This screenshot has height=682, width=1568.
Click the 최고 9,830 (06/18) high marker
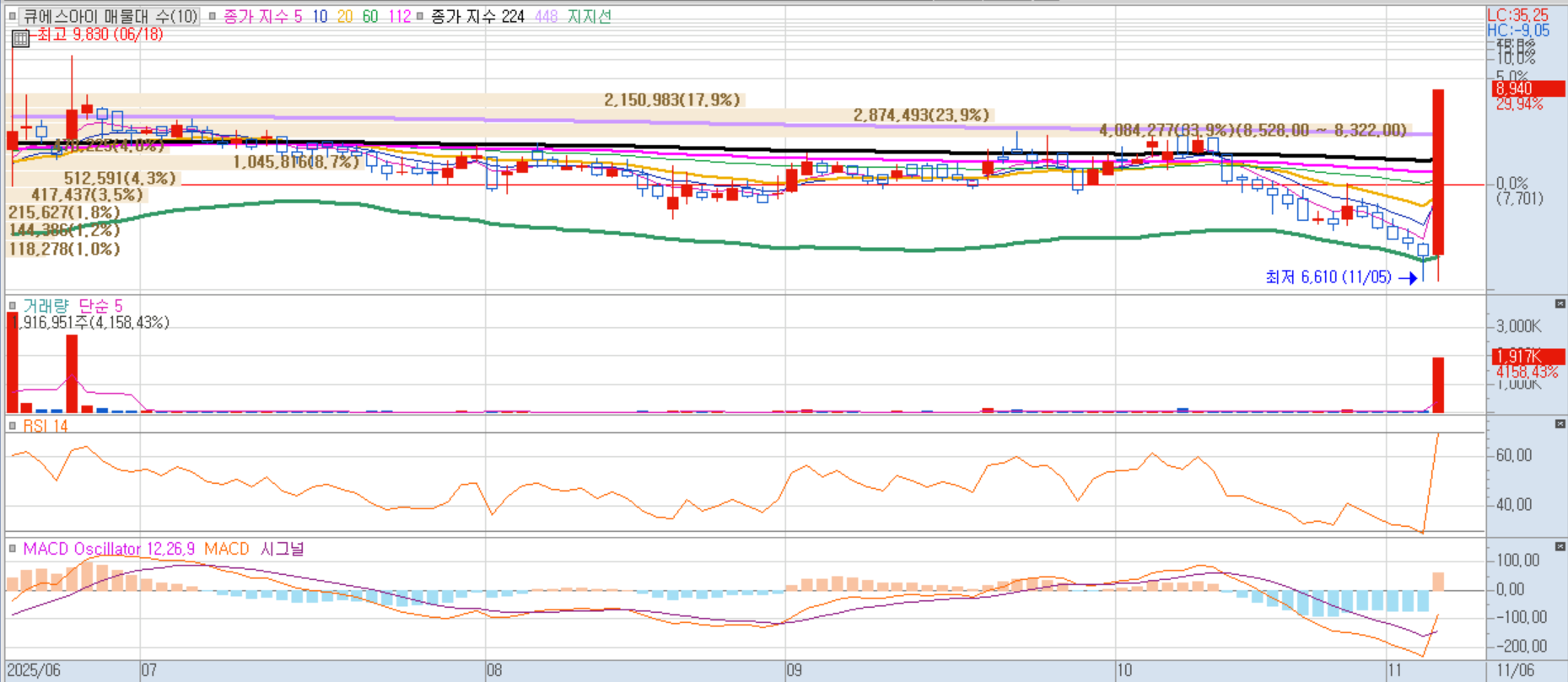coord(100,35)
